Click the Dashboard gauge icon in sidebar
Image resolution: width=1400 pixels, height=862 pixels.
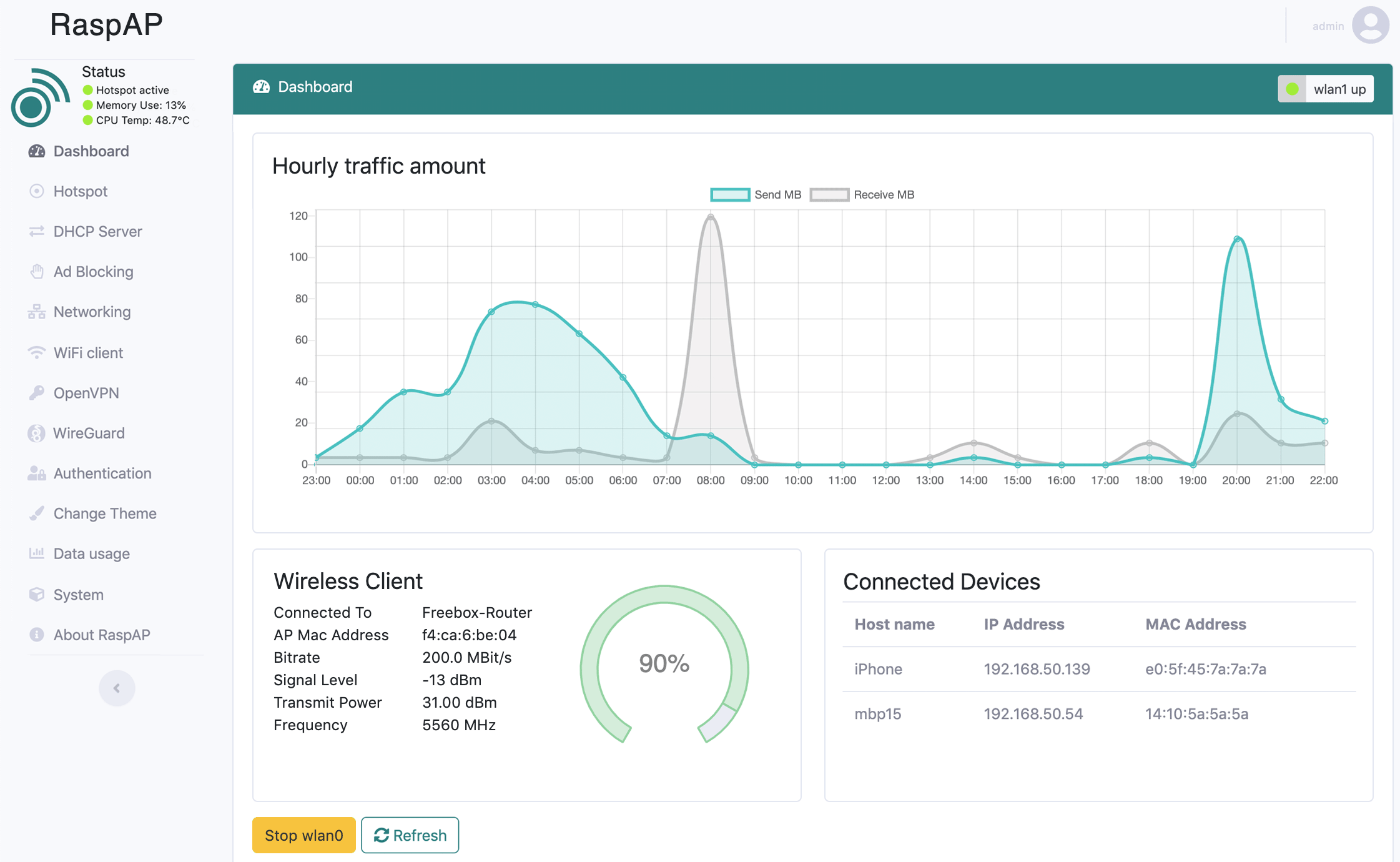coord(37,151)
